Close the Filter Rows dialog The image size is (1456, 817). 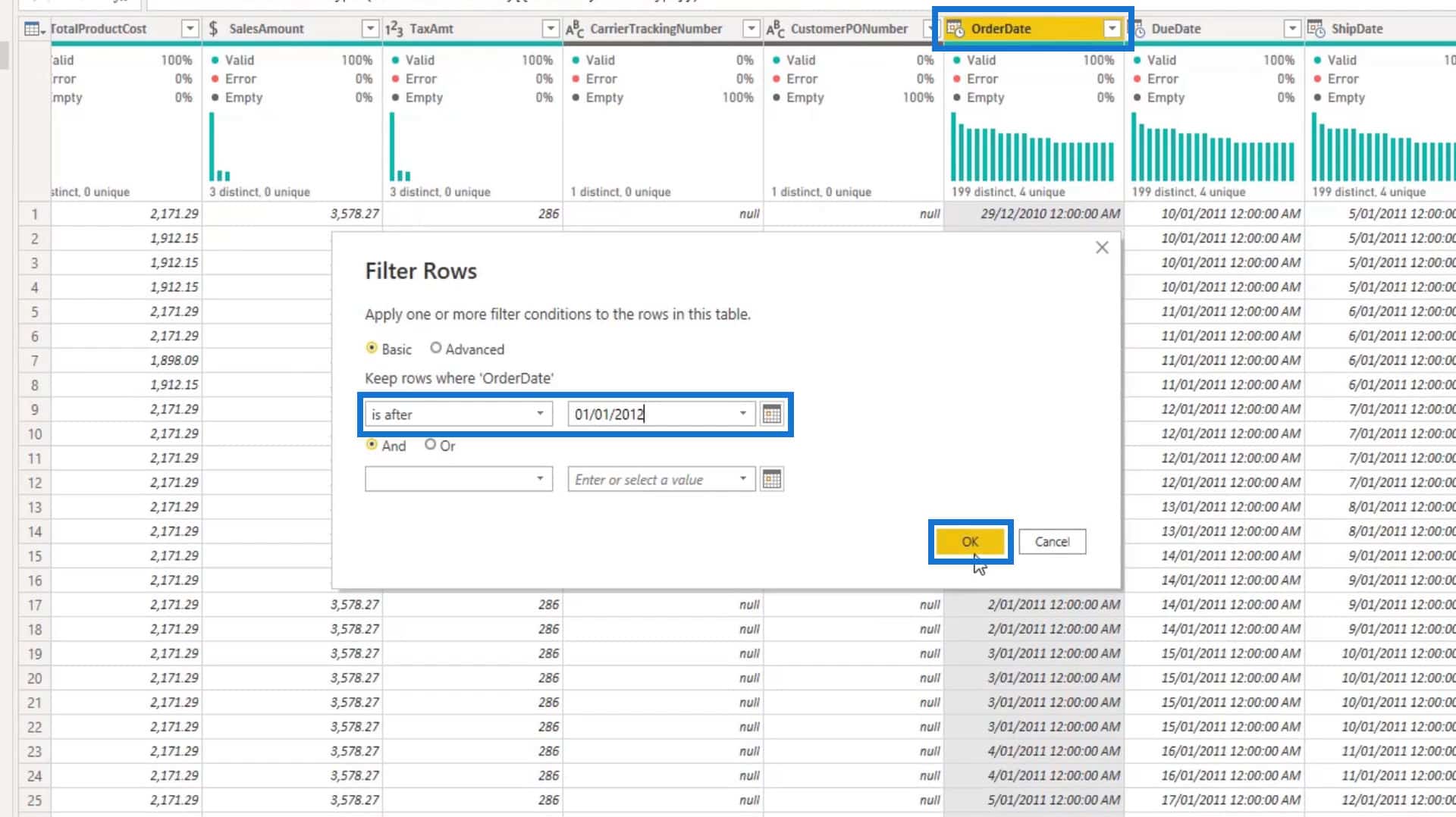(x=1102, y=247)
